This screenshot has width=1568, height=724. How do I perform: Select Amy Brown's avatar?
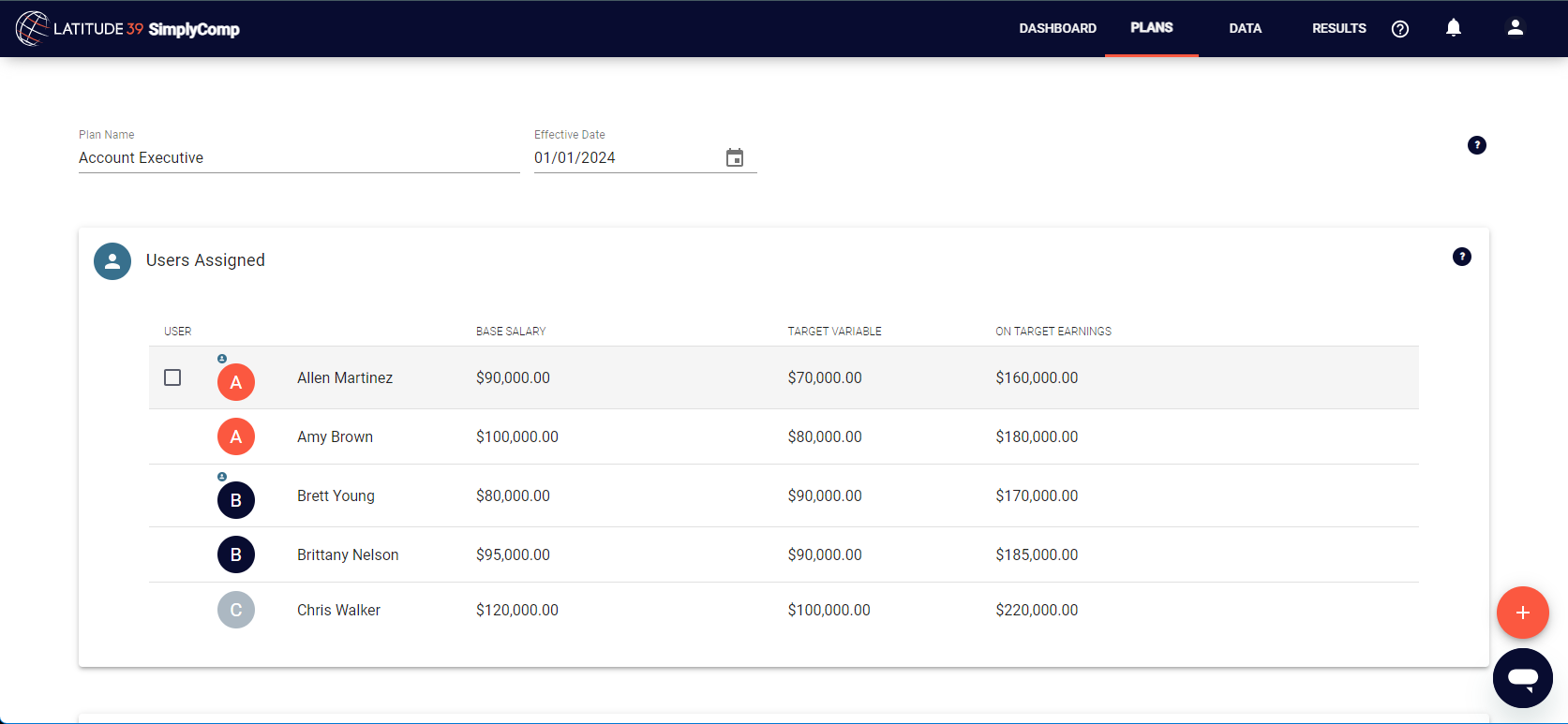(x=236, y=436)
